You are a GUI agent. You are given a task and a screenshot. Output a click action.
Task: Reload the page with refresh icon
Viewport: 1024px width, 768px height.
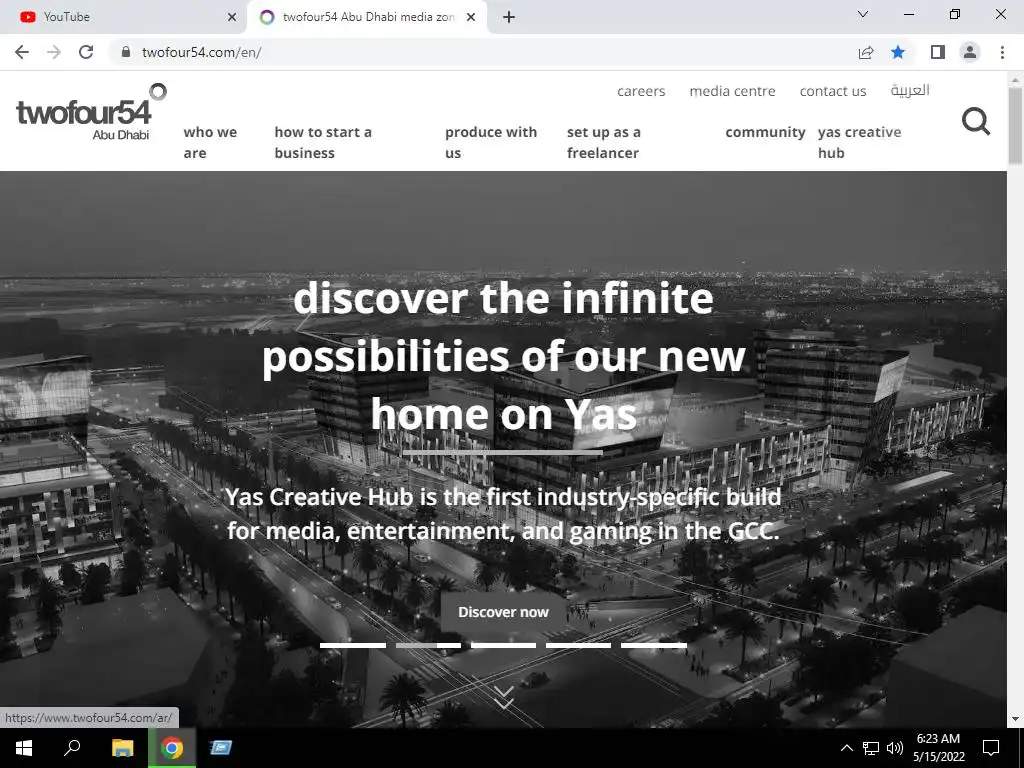coord(86,52)
